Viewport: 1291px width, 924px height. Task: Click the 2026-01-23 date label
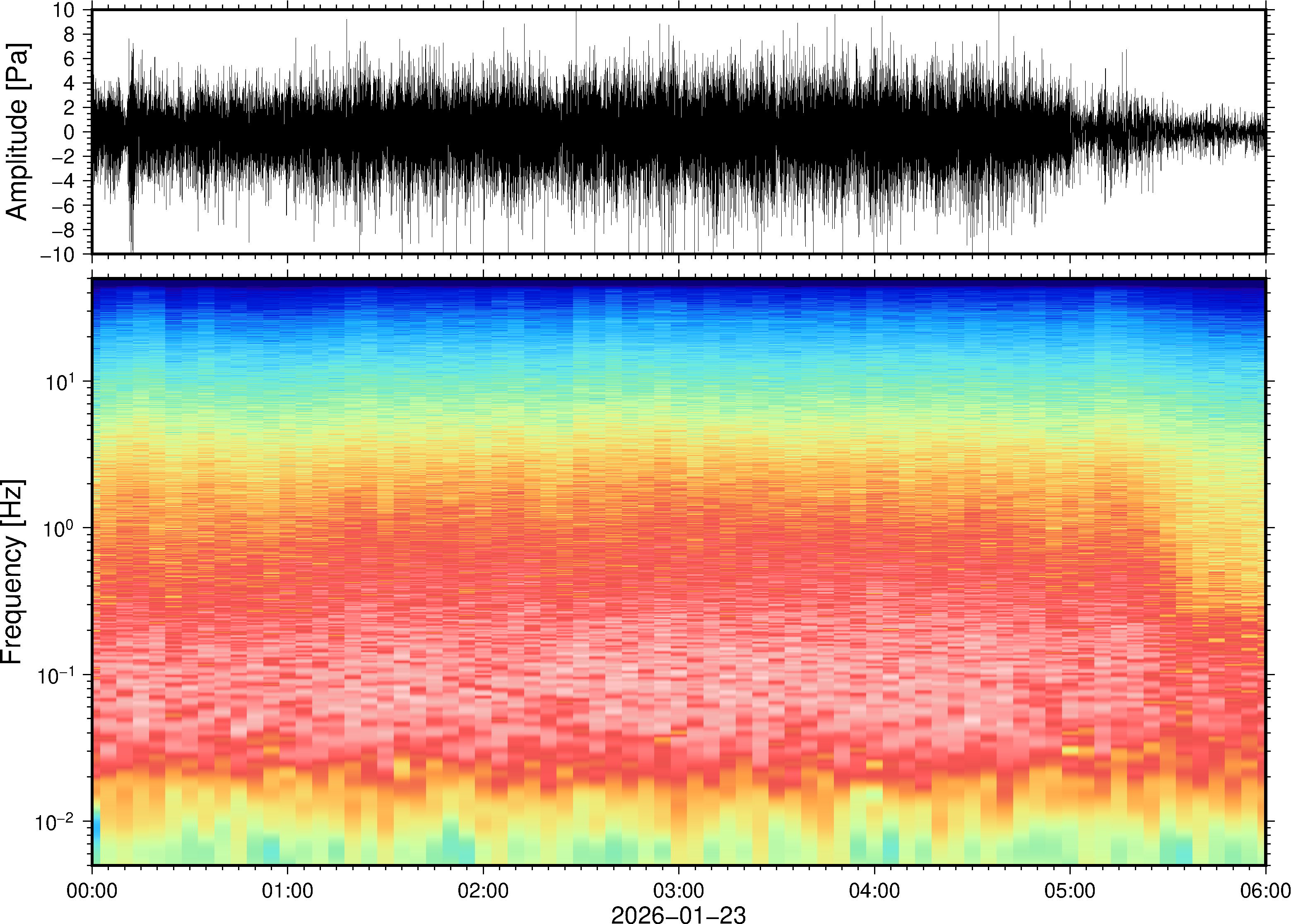click(678, 915)
